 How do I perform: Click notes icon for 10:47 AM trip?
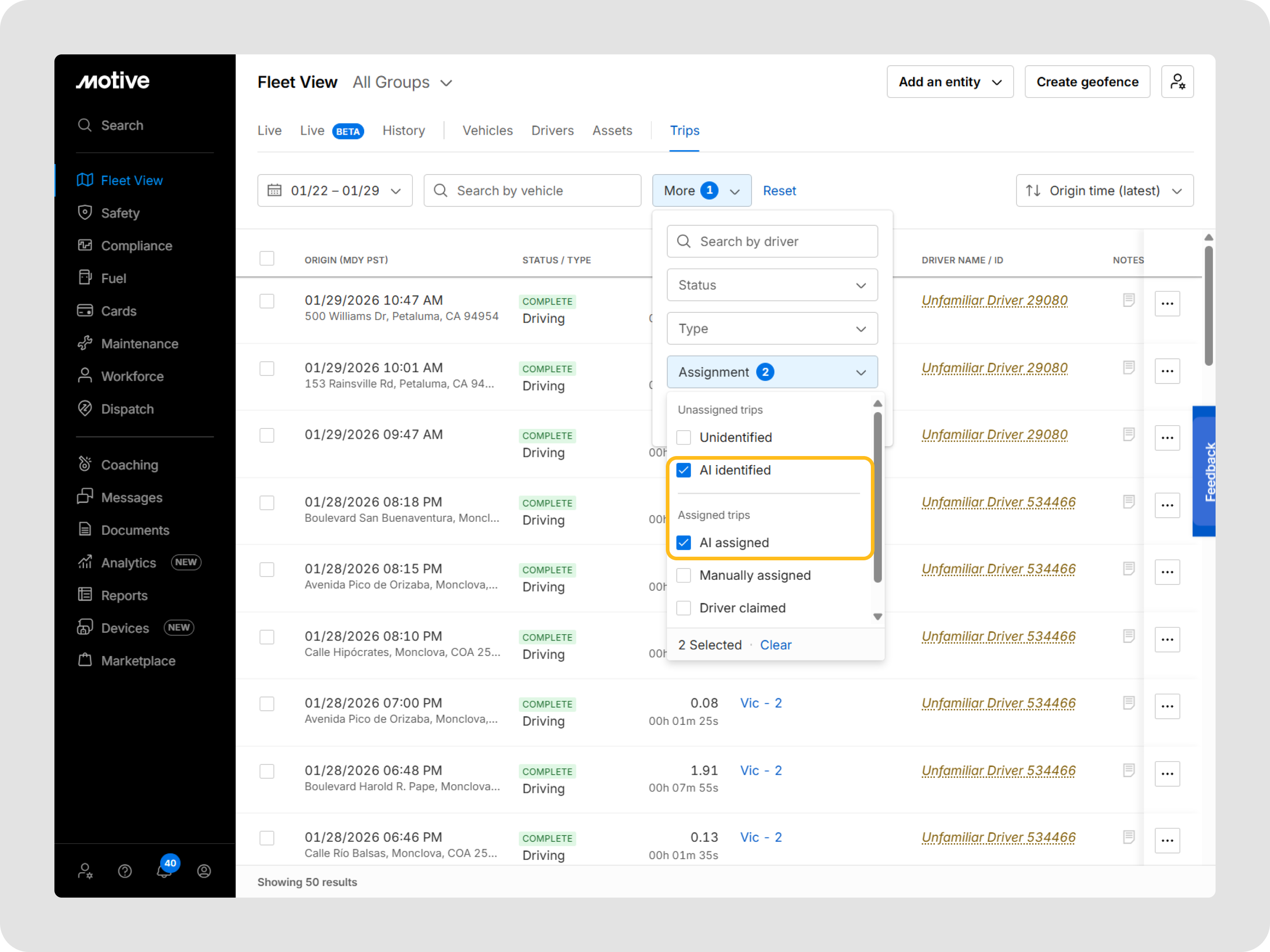coord(1128,300)
